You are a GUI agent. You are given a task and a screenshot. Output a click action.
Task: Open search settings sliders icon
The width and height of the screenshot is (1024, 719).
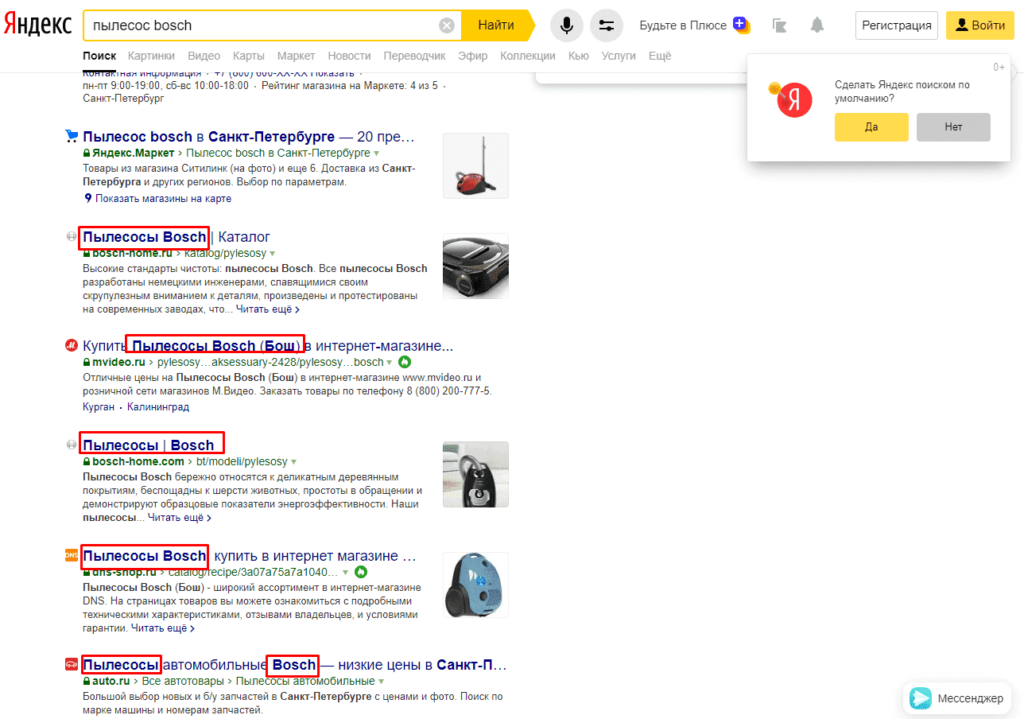coord(606,25)
